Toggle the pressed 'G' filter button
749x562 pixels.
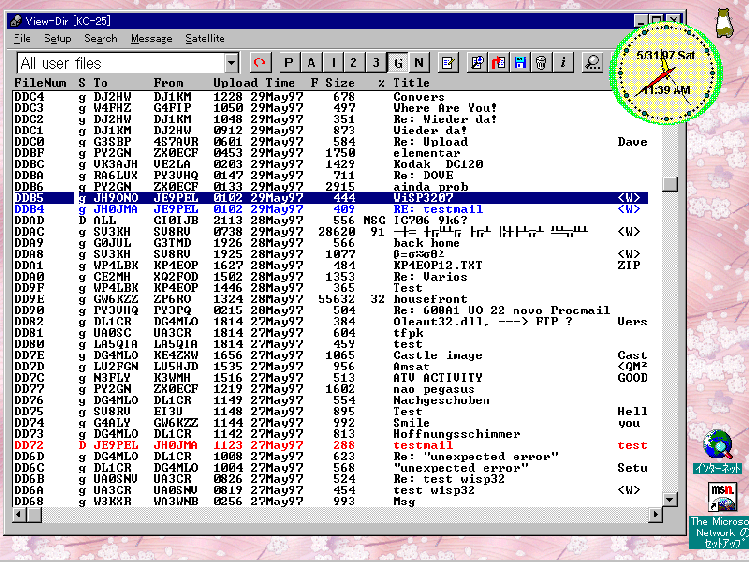click(398, 63)
